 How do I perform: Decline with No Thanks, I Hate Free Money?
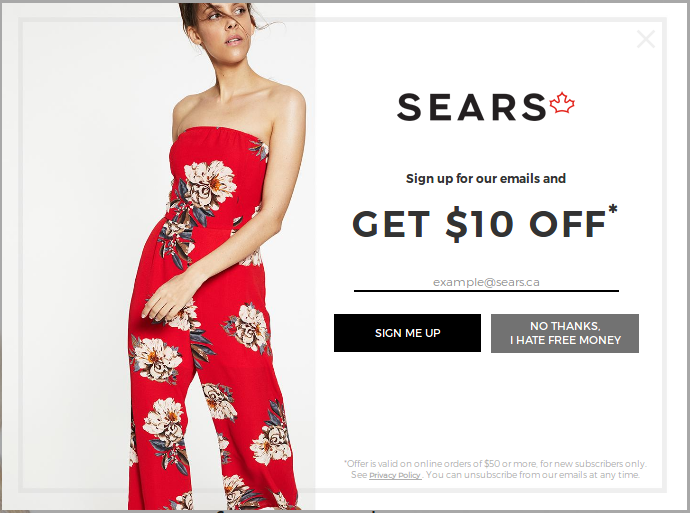tap(565, 333)
